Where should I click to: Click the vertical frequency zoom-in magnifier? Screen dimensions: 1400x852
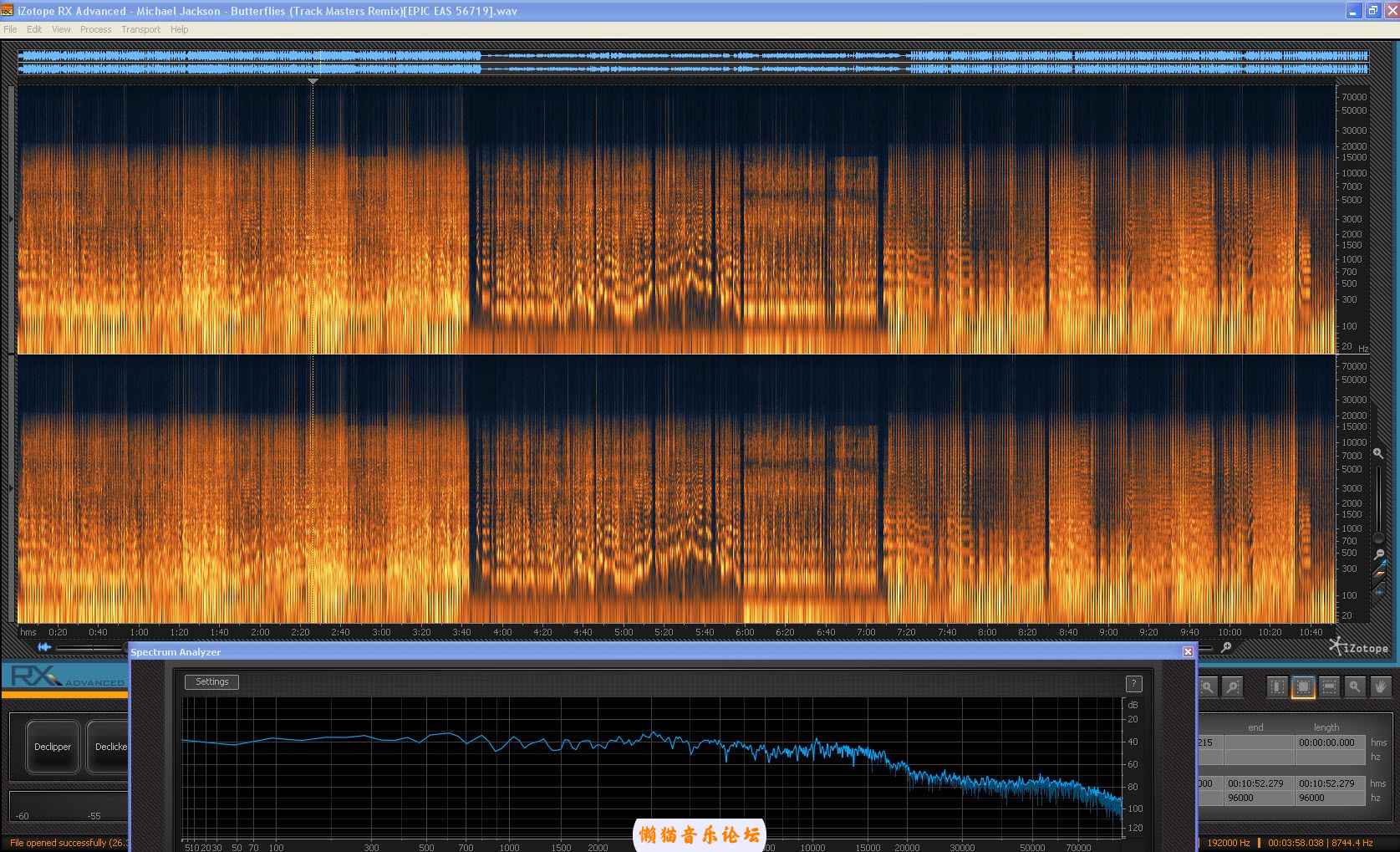click(x=1378, y=453)
